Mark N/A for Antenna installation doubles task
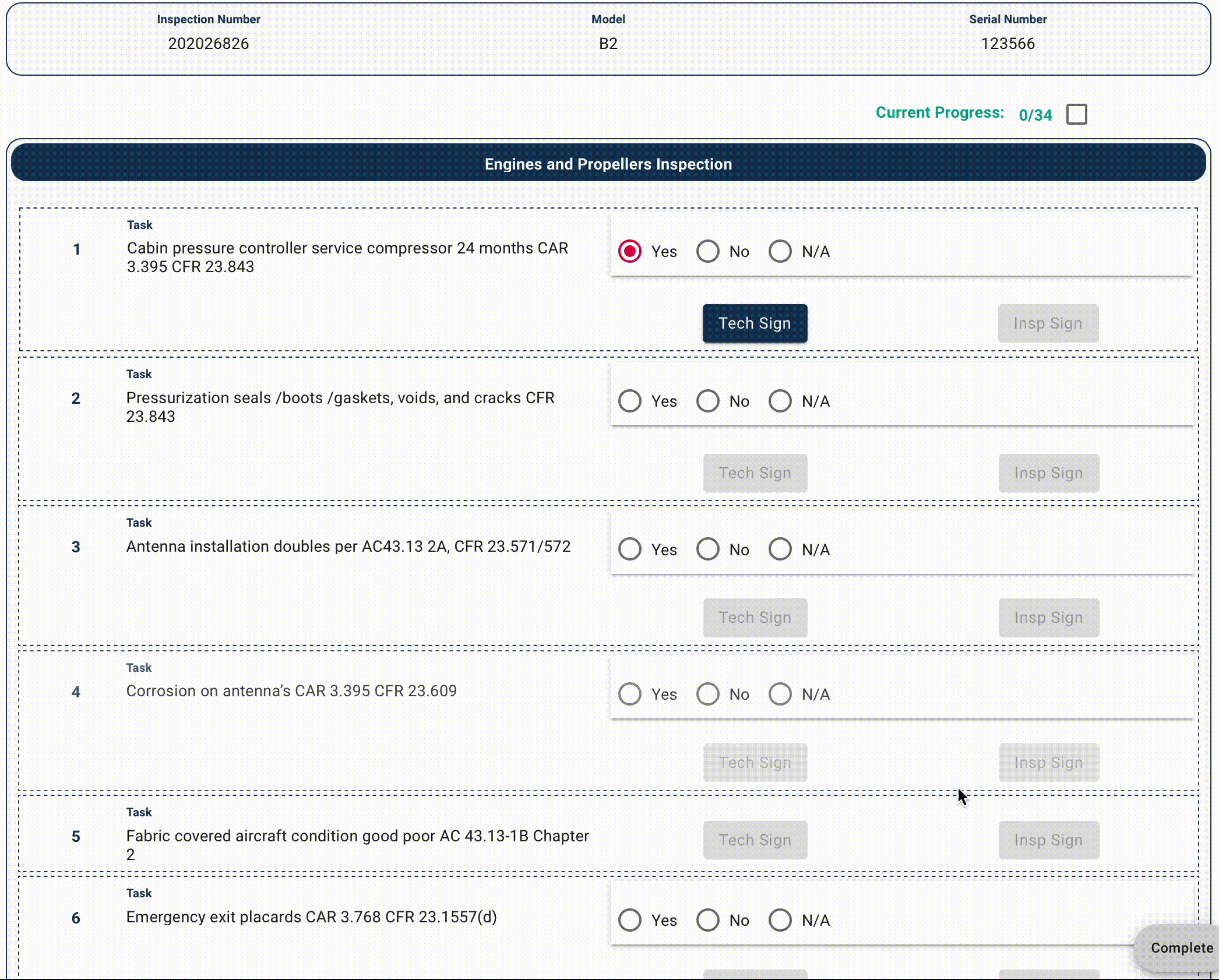This screenshot has height=980, width=1219. 780,549
